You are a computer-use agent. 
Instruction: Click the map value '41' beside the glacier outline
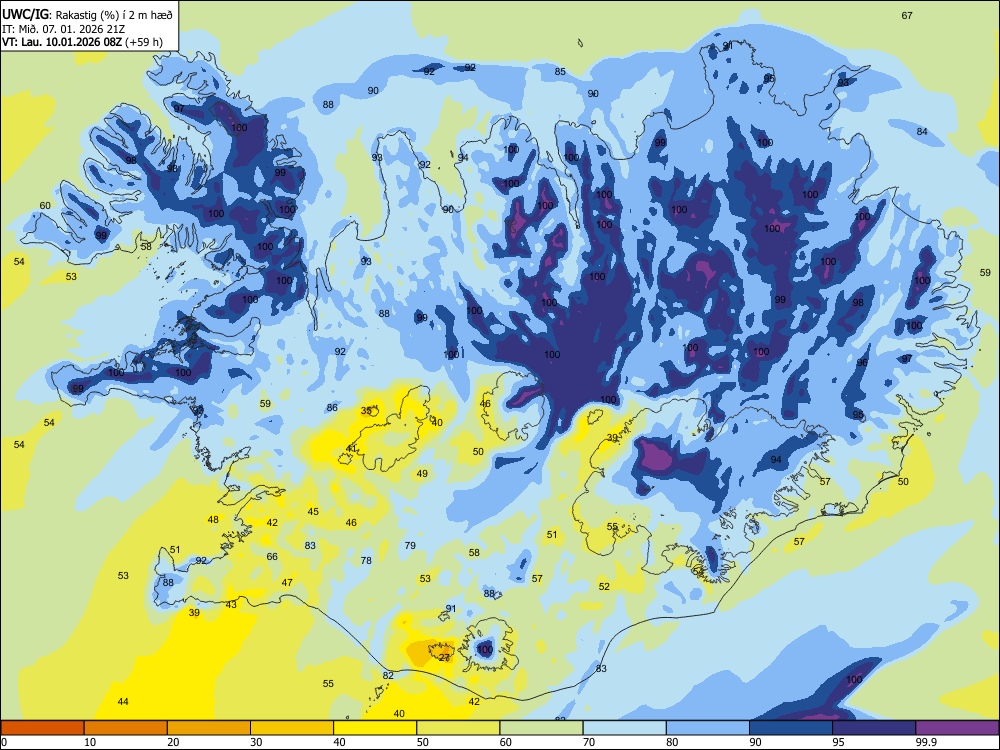351,448
